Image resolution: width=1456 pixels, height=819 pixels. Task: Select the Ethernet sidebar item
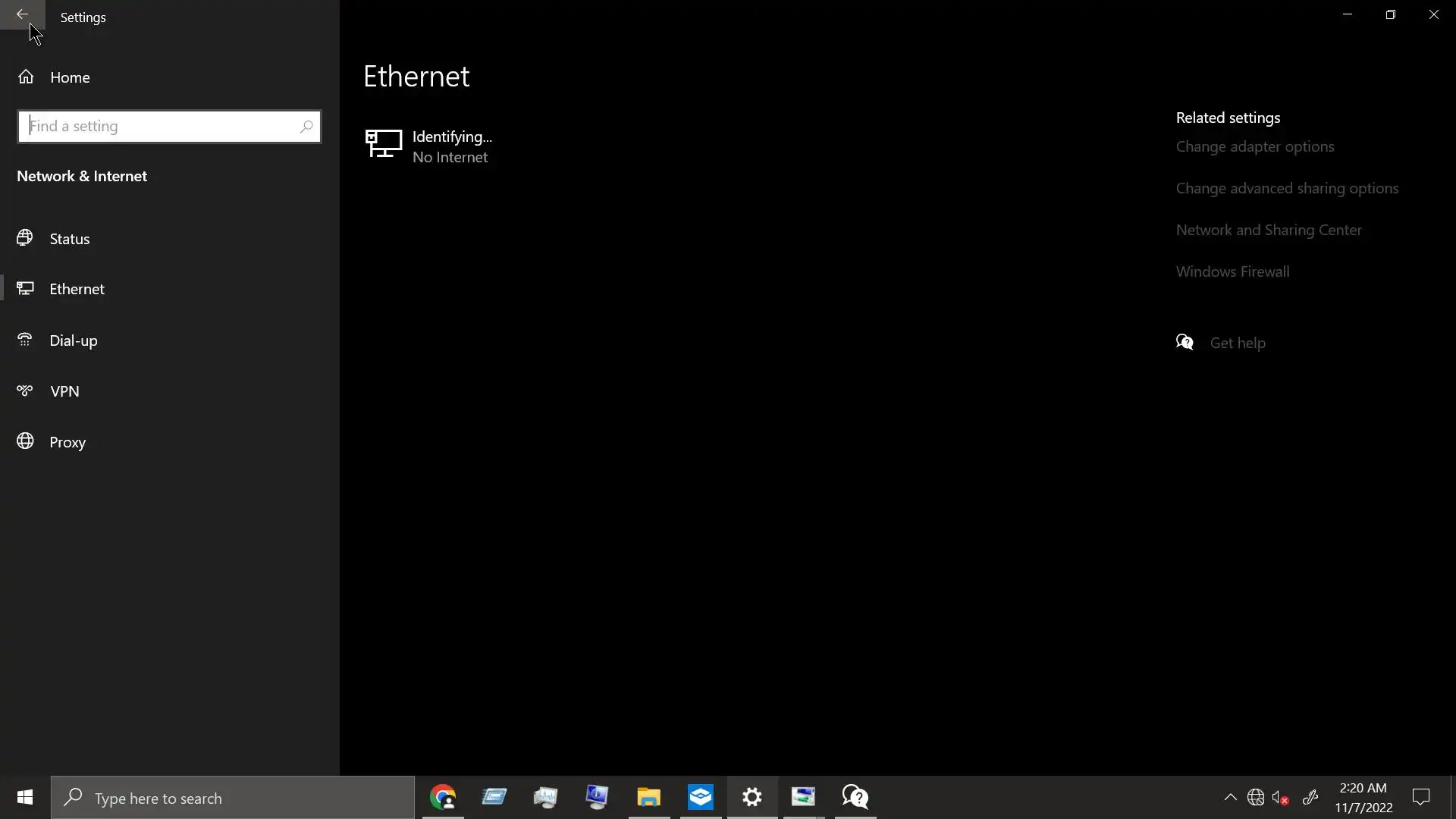pyautogui.click(x=77, y=289)
